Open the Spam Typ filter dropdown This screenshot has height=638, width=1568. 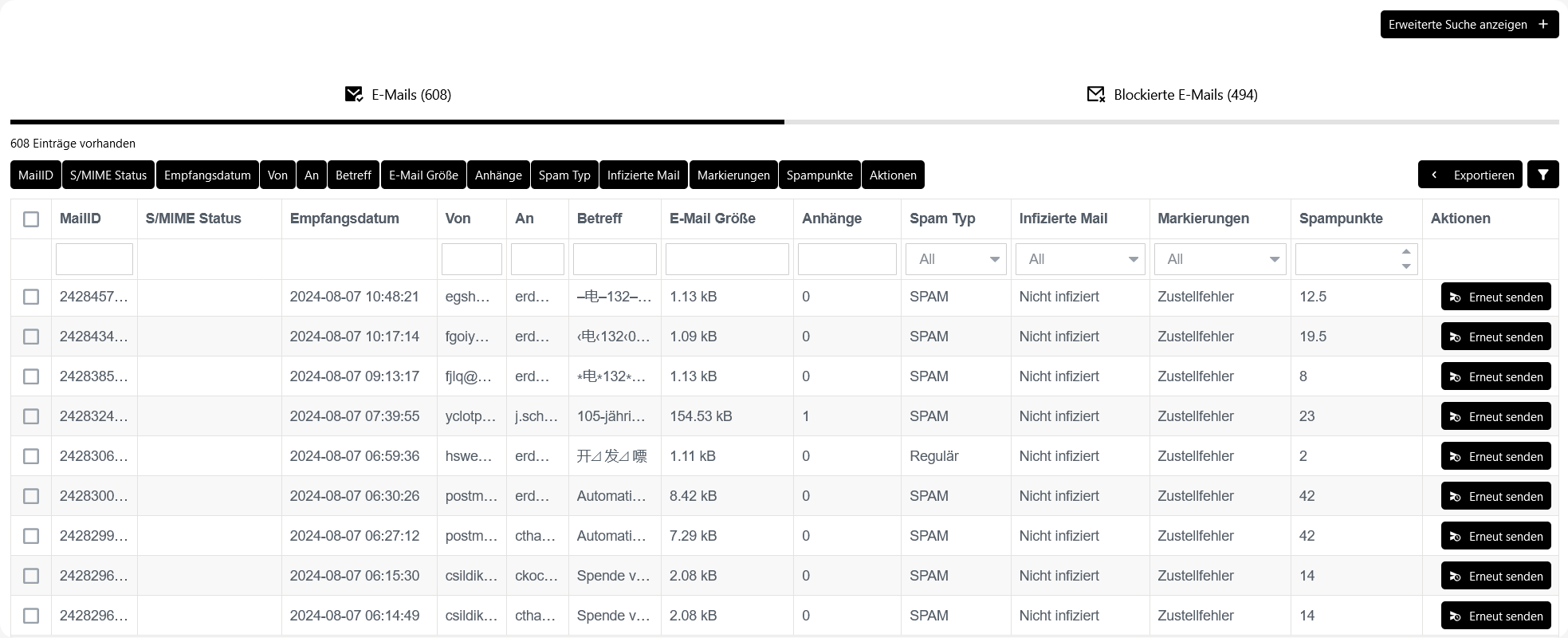click(956, 259)
